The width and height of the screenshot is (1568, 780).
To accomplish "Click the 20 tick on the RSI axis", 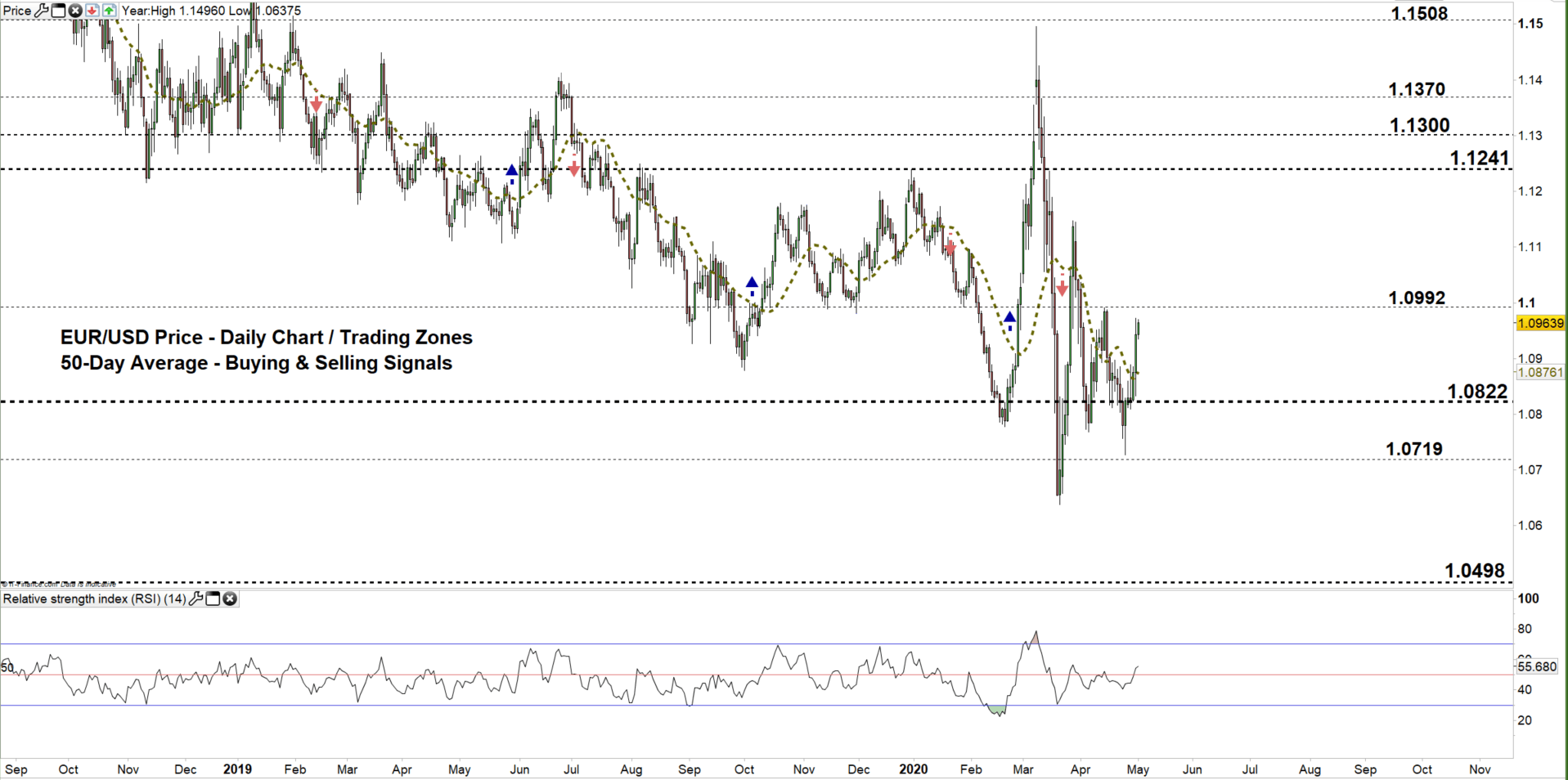I will pos(1525,720).
